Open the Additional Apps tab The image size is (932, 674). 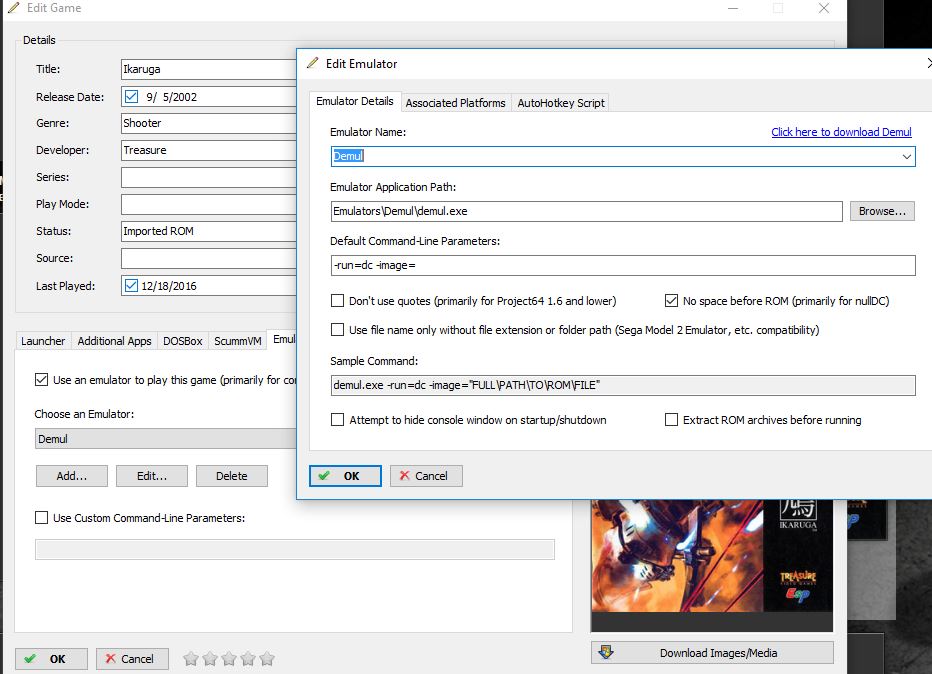click(114, 341)
